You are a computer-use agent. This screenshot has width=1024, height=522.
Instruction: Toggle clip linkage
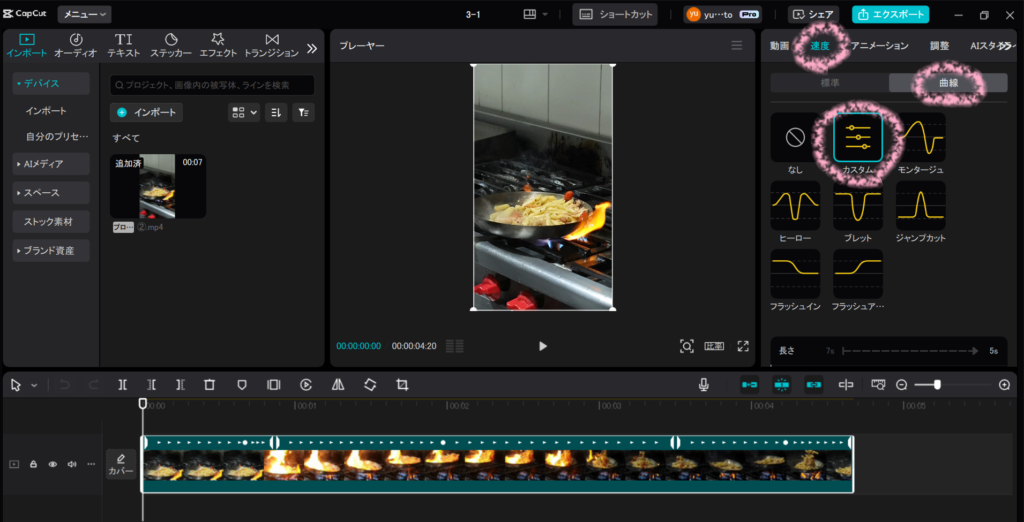tap(813, 385)
